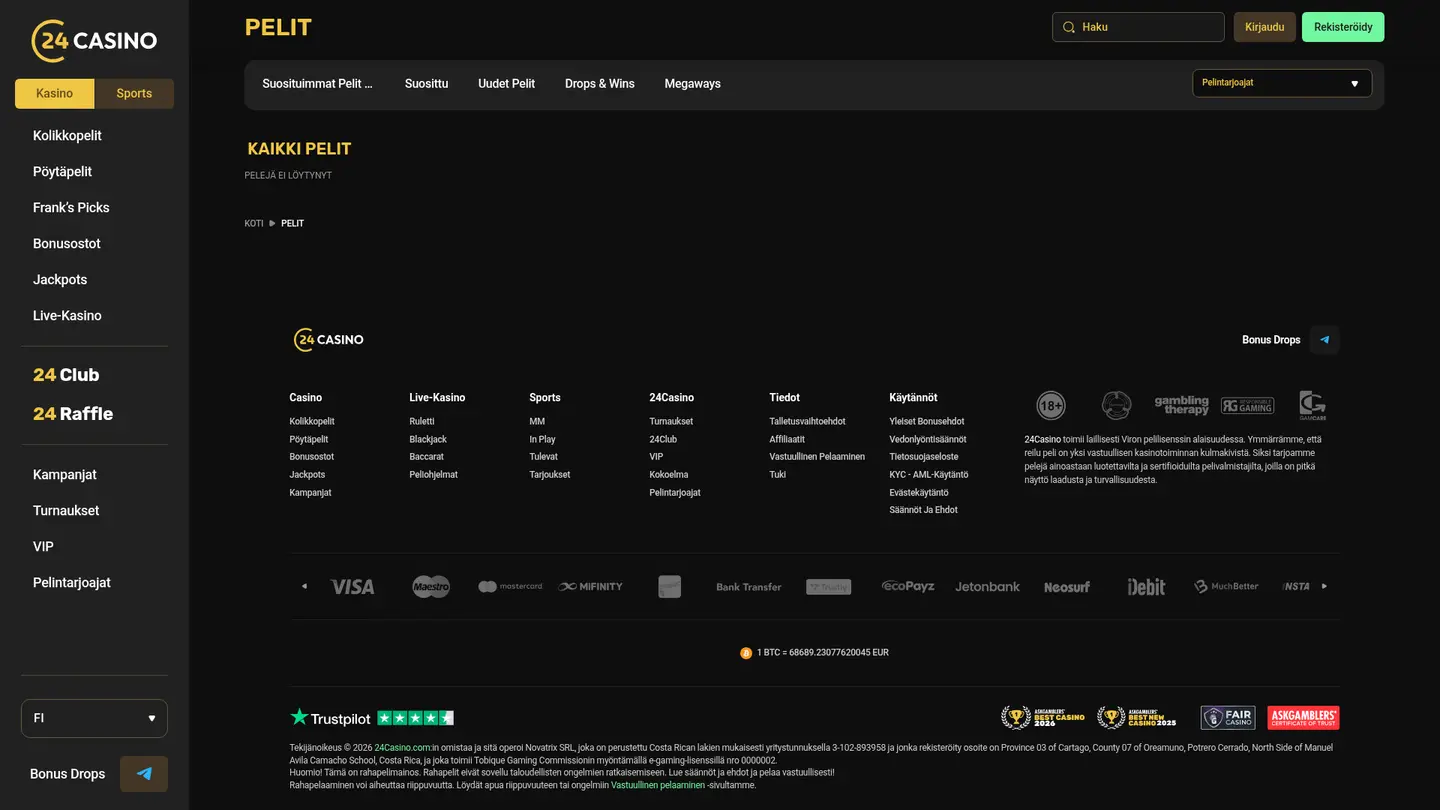Open Jackpots in the sidebar
Image resolution: width=1440 pixels, height=810 pixels.
(x=60, y=280)
